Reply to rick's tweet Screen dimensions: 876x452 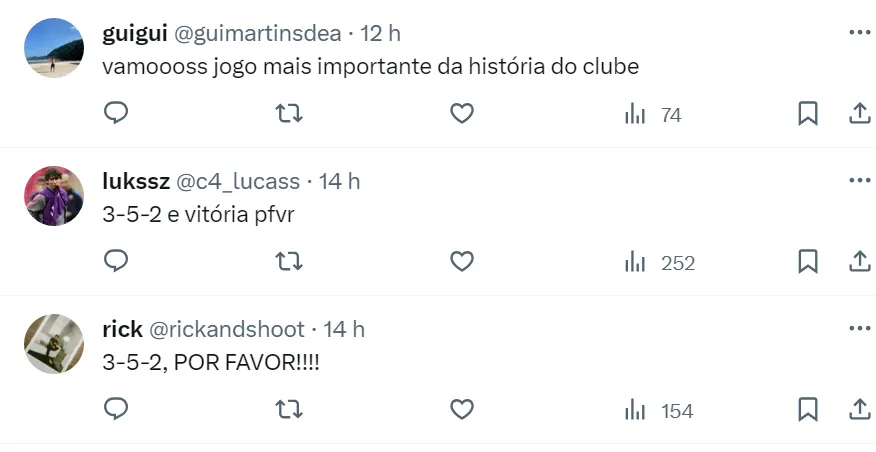tap(116, 410)
